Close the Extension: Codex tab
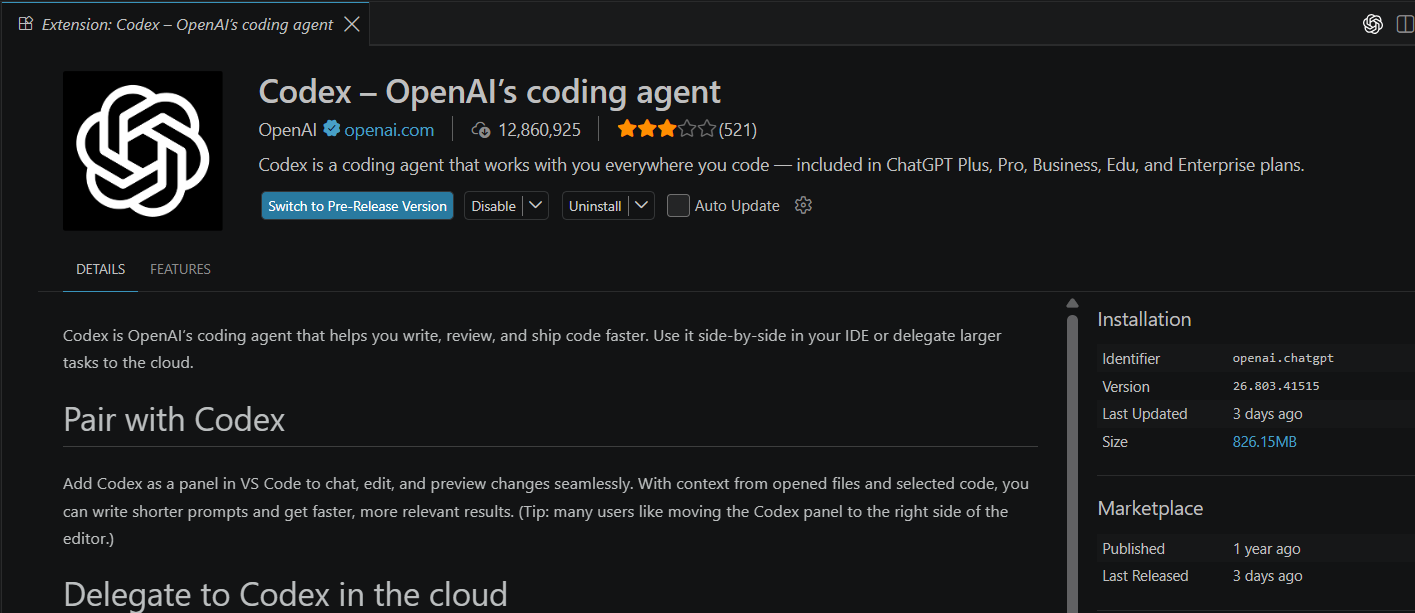 [x=351, y=24]
